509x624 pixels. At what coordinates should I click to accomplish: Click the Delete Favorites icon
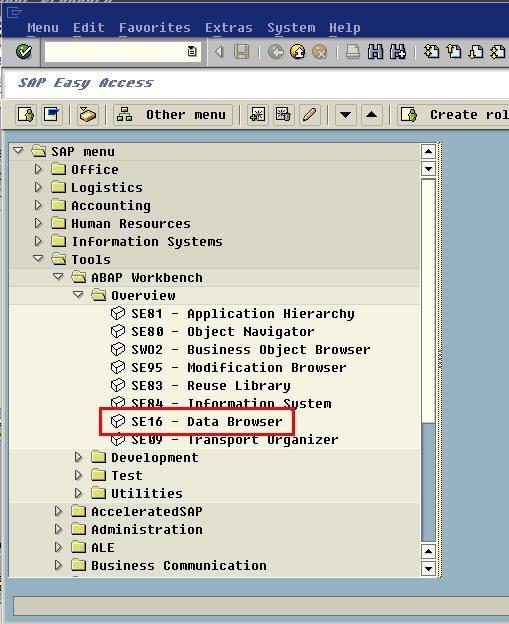click(283, 115)
